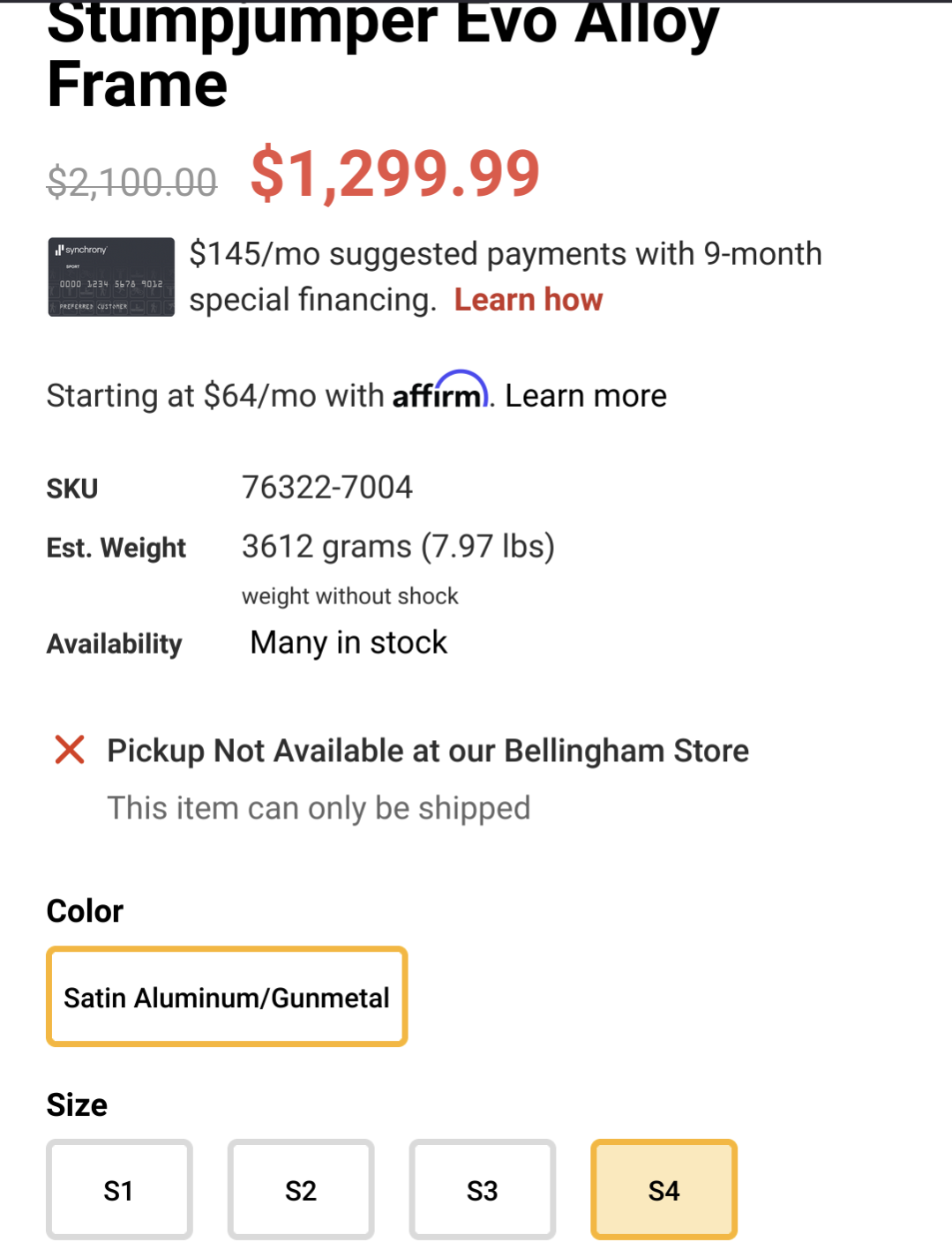Click 'Pickup Not Available at our Bellingham Store'
The width and height of the screenshot is (952, 1257).
point(428,751)
